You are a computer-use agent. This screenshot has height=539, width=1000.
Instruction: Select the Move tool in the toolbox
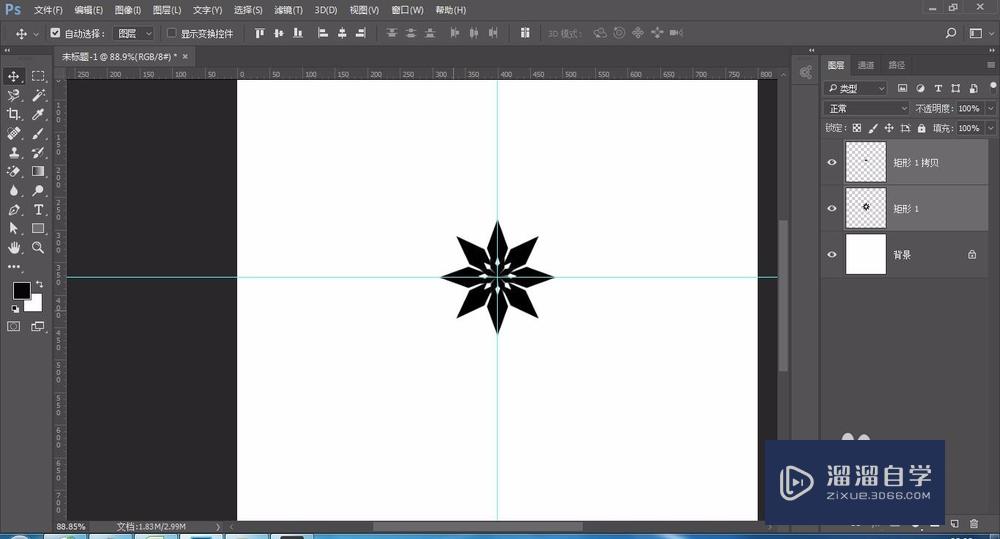(13, 76)
